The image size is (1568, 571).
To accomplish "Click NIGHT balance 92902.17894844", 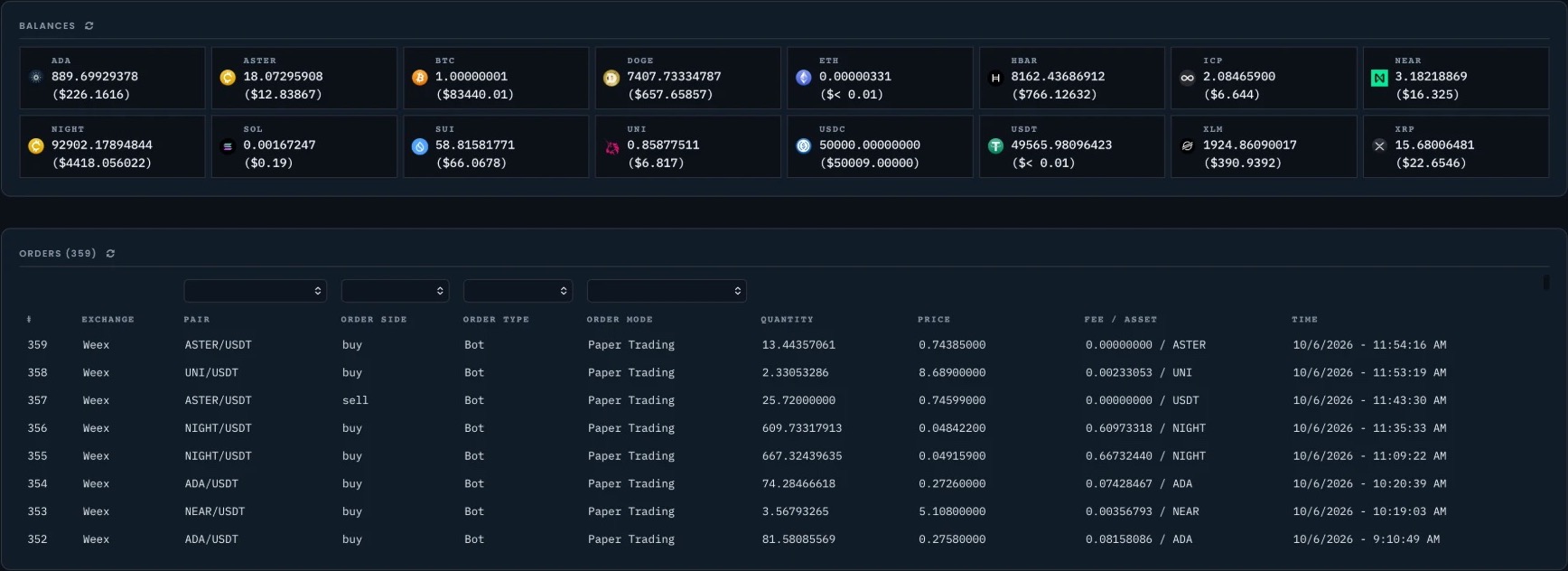I will click(102, 145).
